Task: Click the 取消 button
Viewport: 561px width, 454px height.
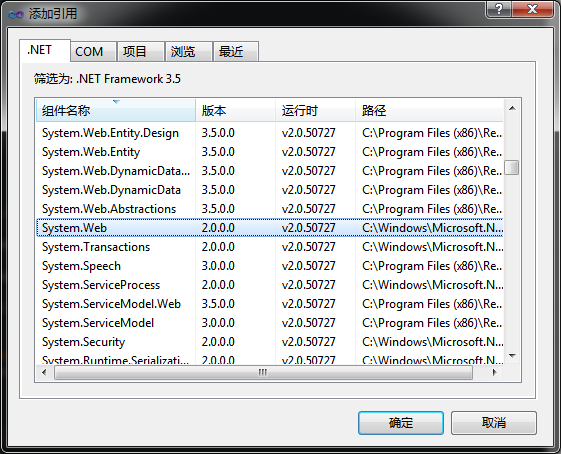Action: tap(494, 423)
